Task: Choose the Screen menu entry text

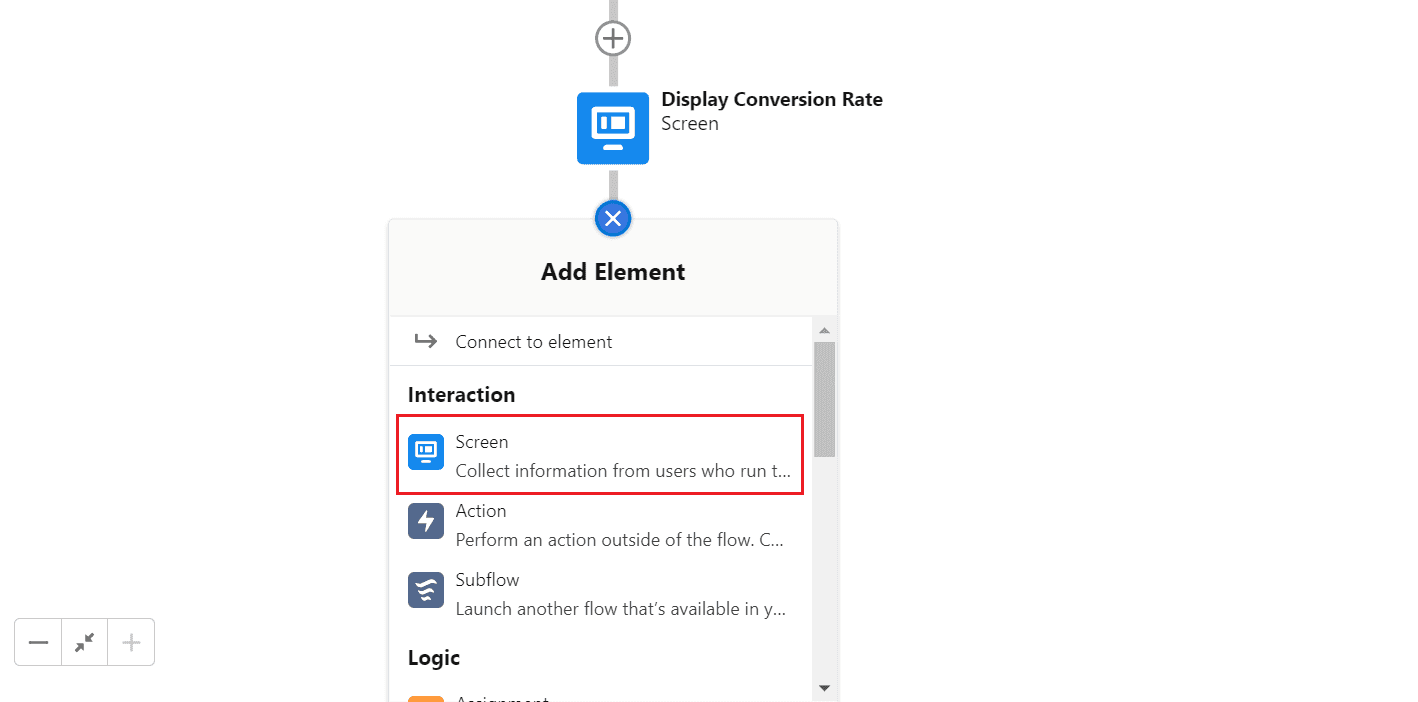Action: pos(482,442)
